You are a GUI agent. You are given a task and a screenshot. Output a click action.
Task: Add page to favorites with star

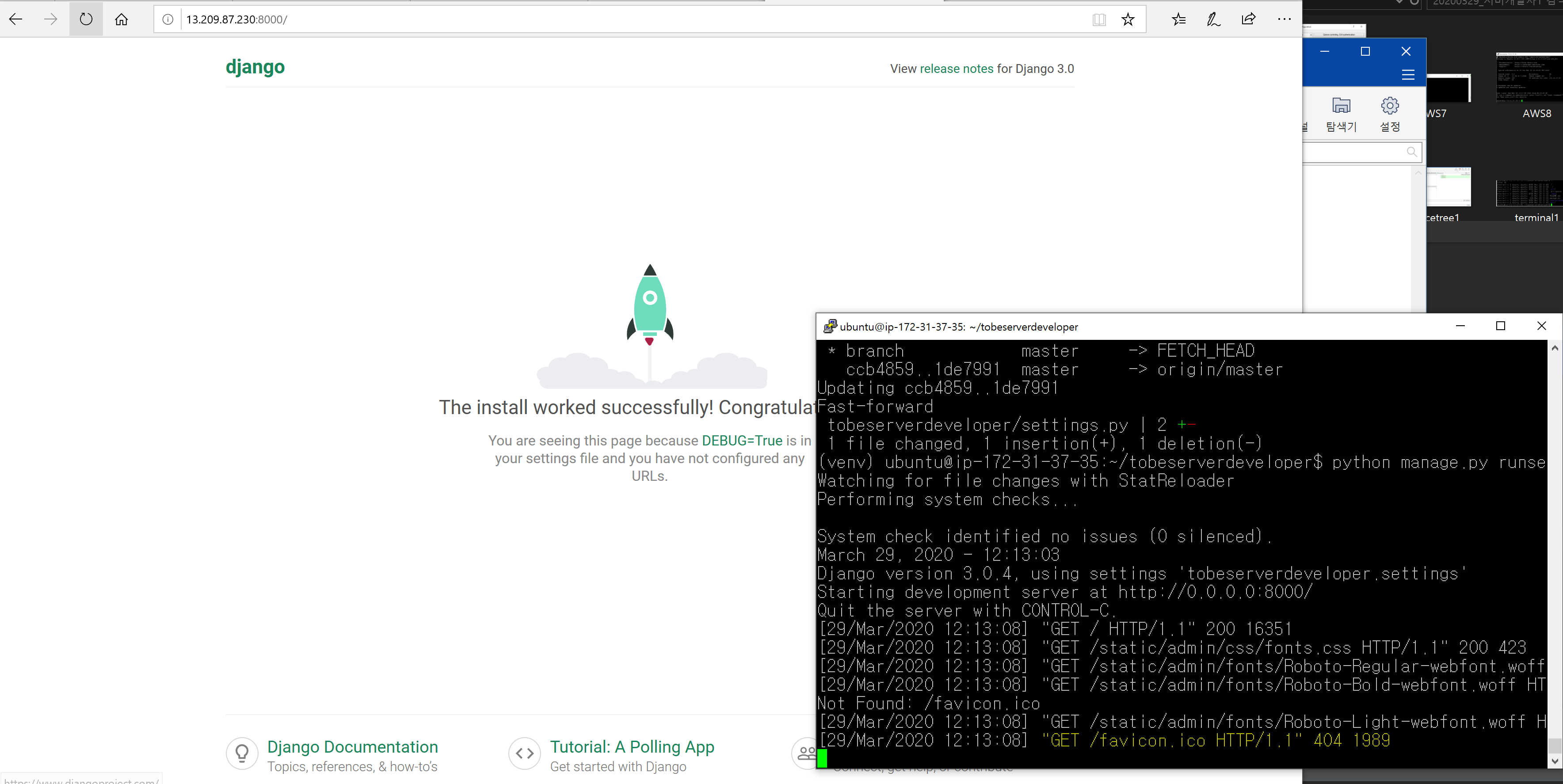pyautogui.click(x=1127, y=19)
